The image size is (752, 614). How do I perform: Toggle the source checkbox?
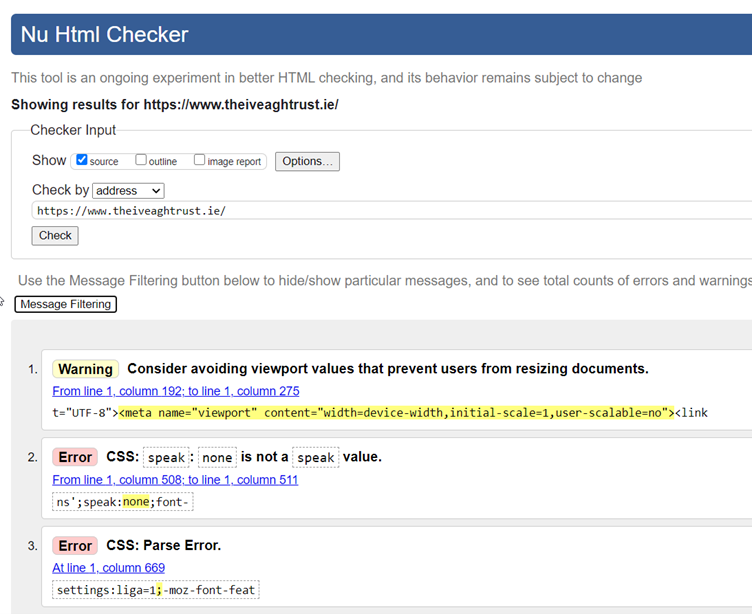click(x=82, y=159)
